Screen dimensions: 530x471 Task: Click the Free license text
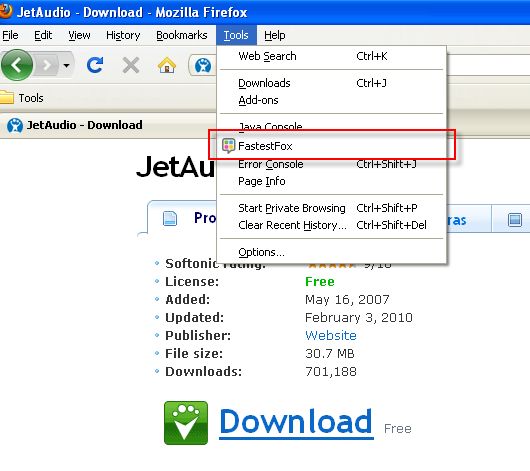[x=320, y=281]
